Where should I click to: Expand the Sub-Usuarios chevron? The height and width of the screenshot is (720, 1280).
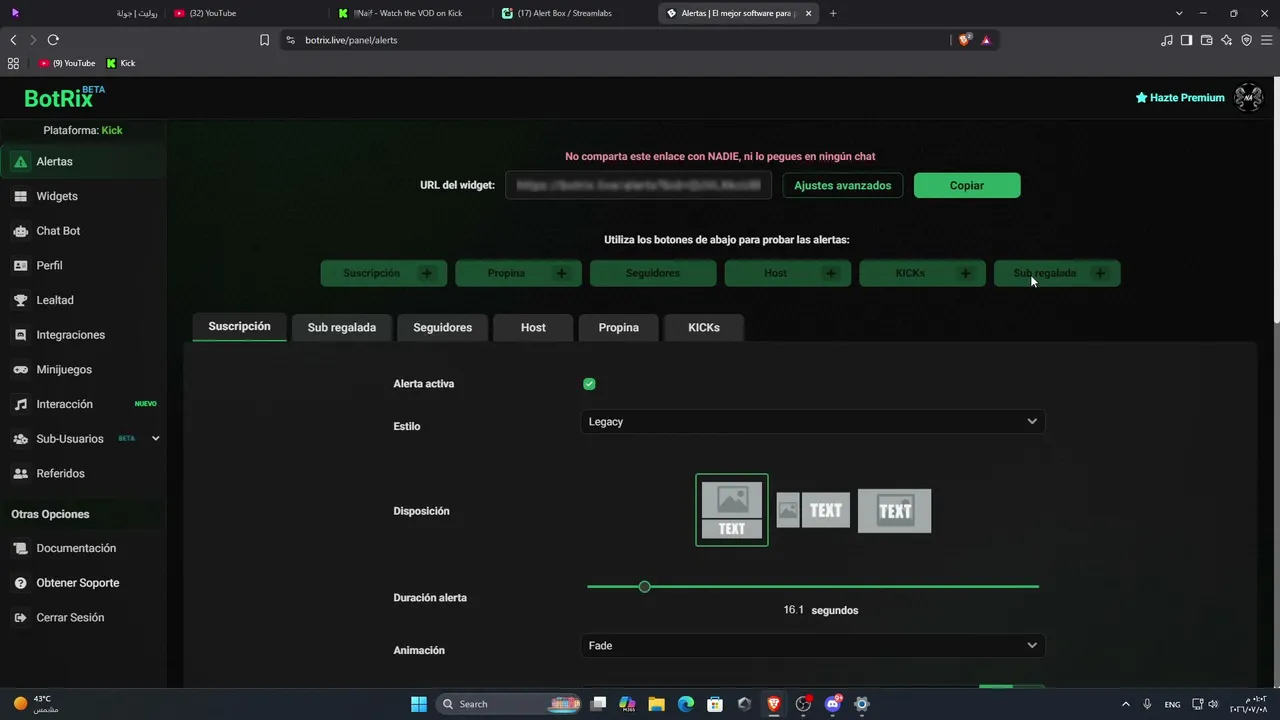pos(155,438)
